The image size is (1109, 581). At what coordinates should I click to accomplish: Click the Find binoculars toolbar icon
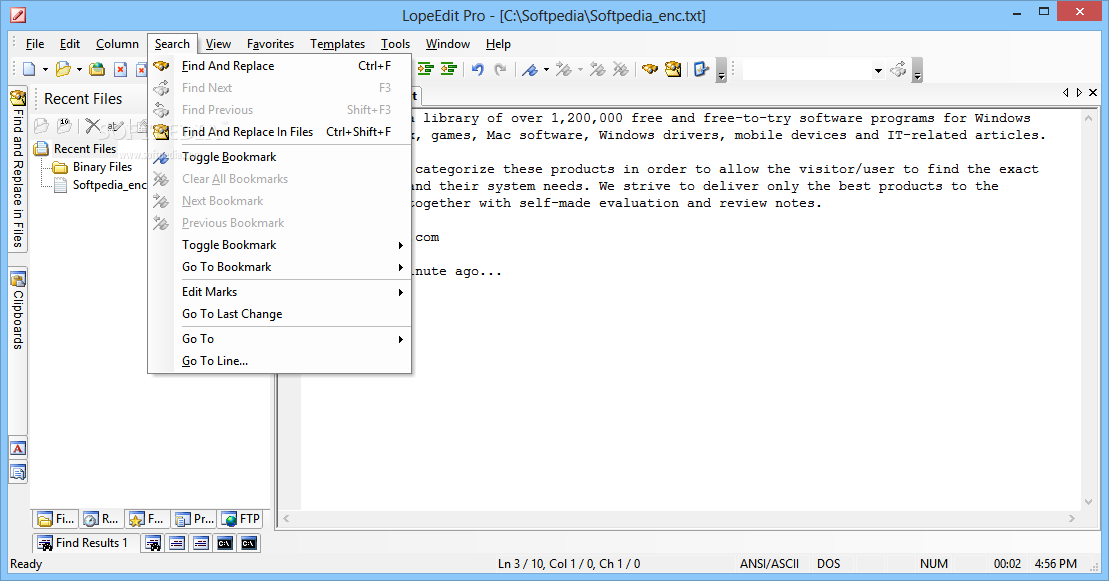[650, 69]
